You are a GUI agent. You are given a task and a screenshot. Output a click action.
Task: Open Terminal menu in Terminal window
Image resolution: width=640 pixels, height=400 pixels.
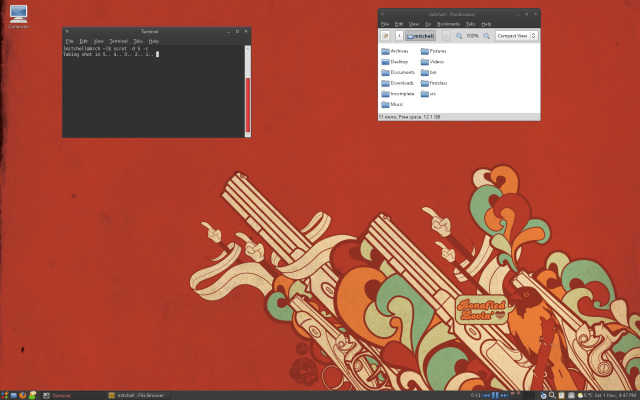click(x=118, y=41)
